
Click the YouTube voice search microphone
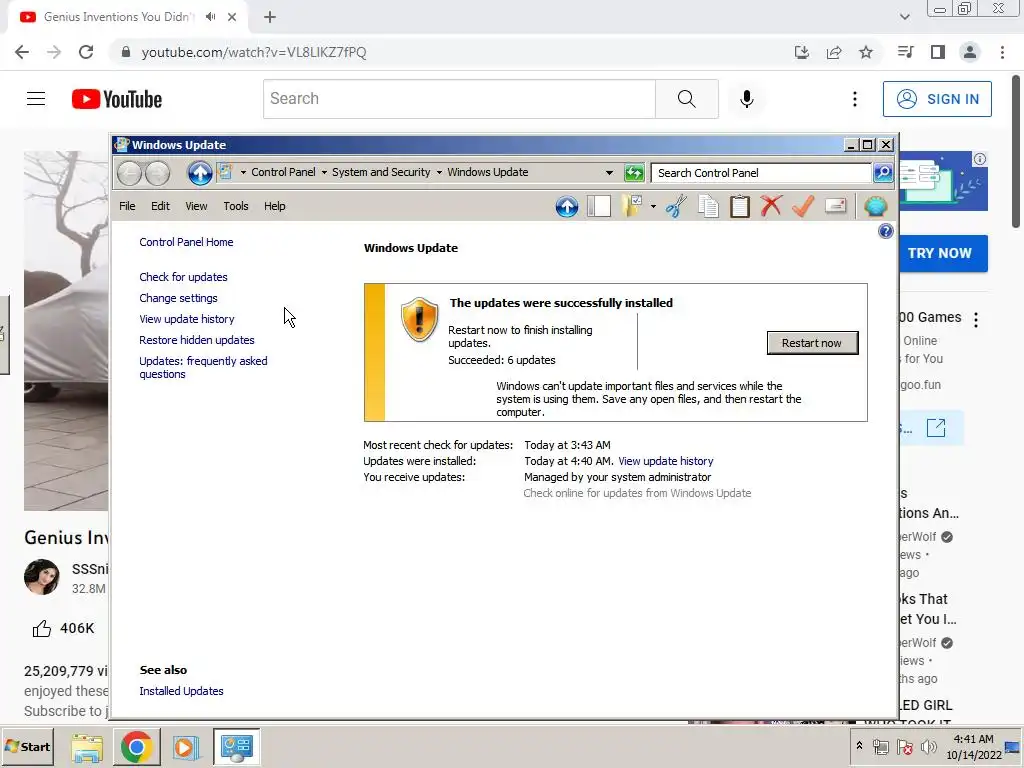[x=746, y=99]
